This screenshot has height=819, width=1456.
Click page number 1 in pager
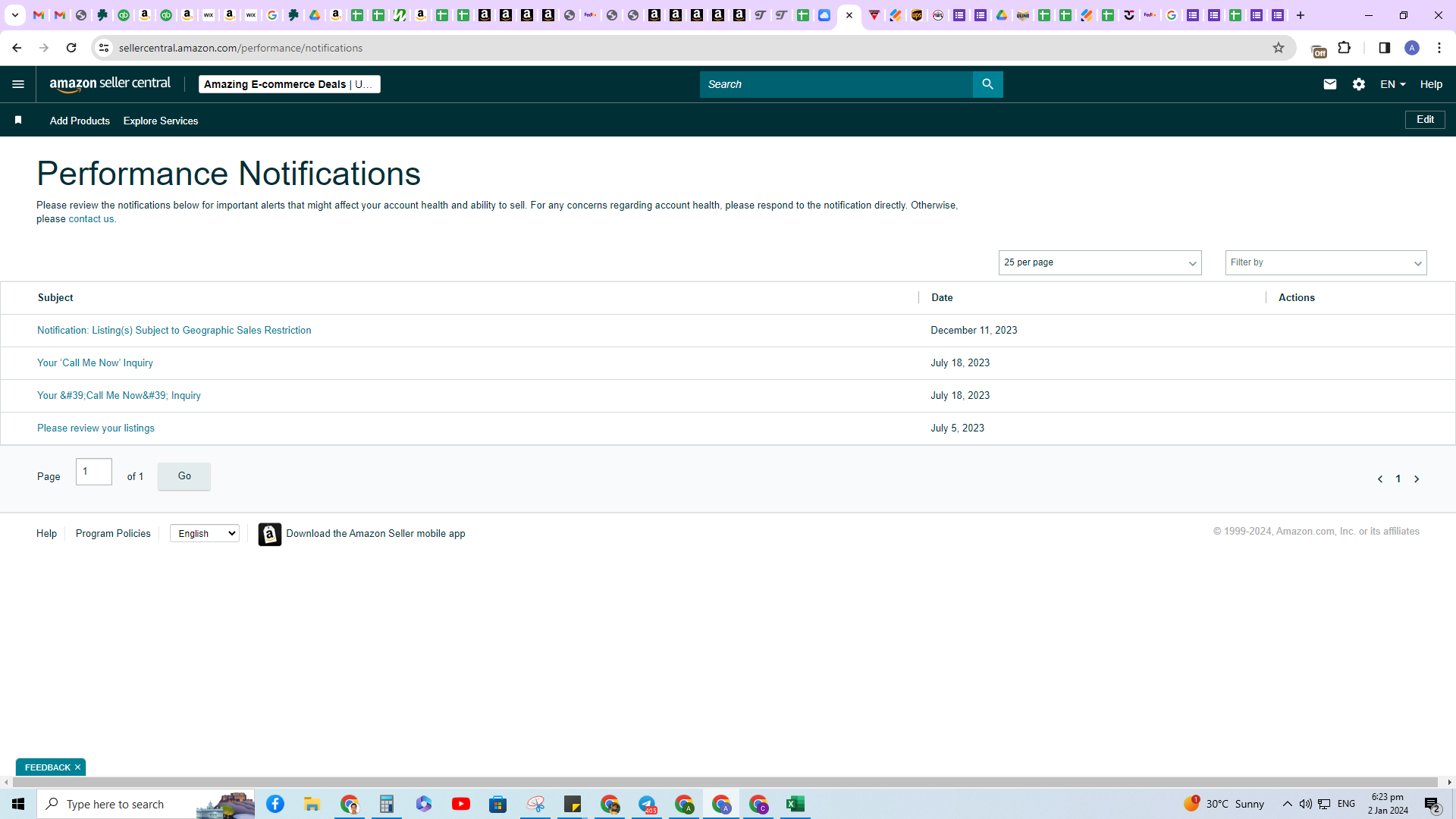tap(1398, 479)
